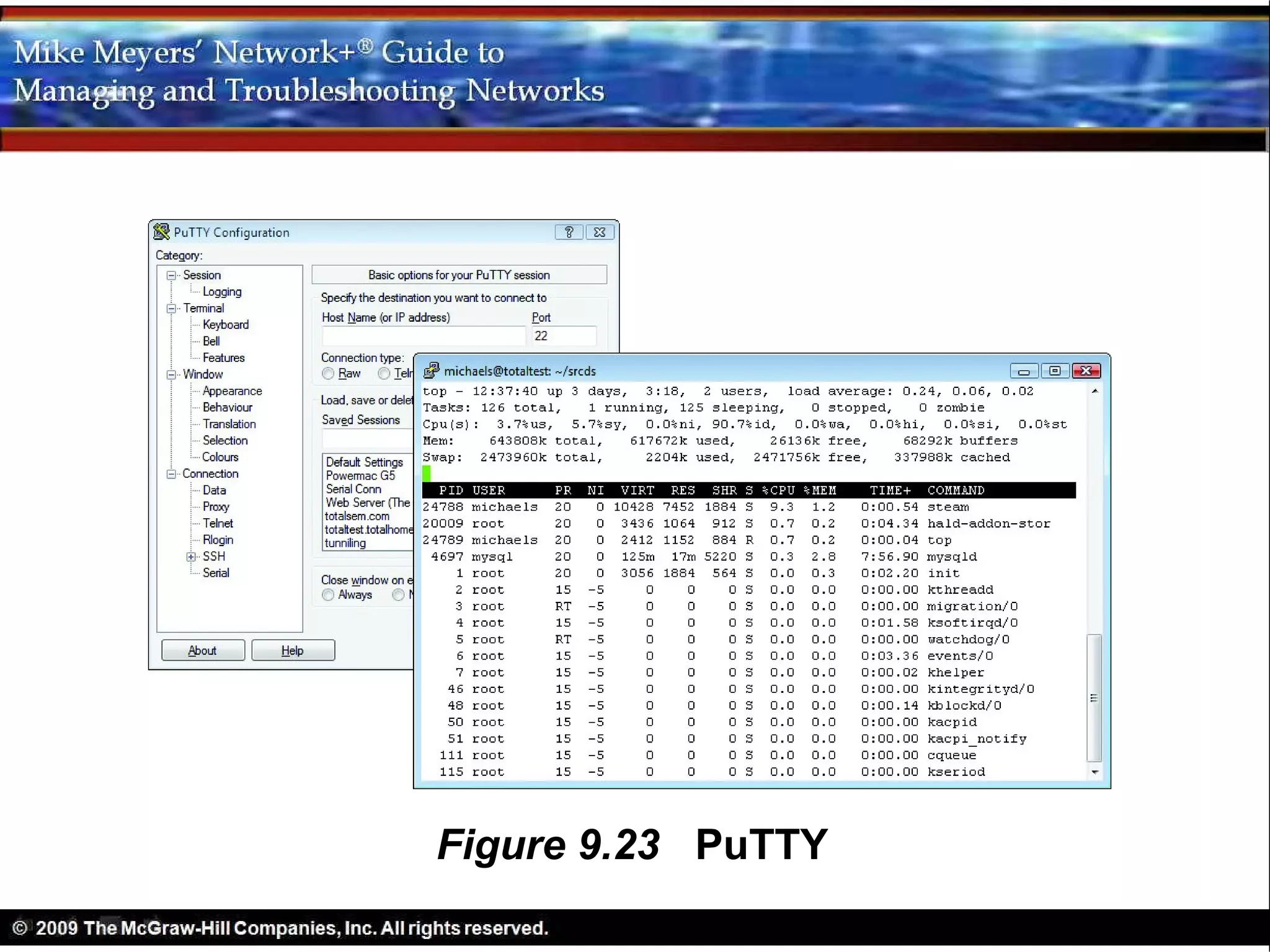Minimize the michaels@totaltest terminal window
This screenshot has width=1270, height=952.
pyautogui.click(x=1024, y=371)
